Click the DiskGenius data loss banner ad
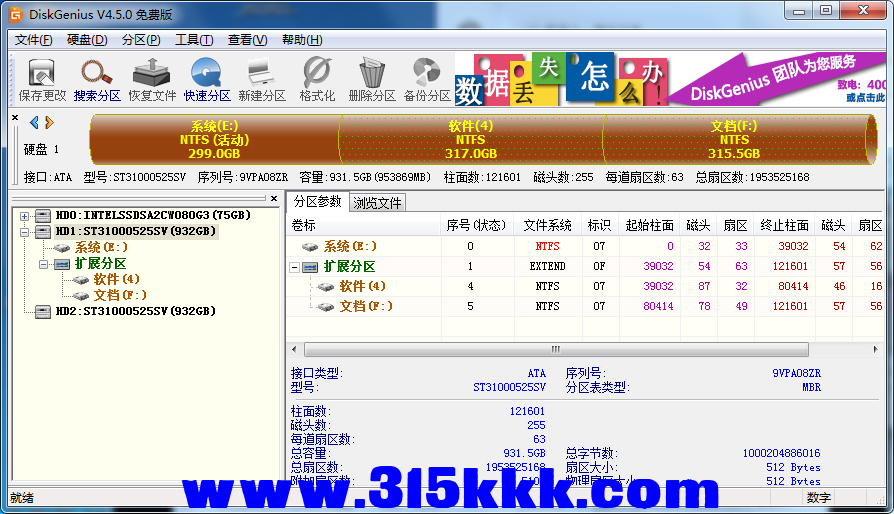The height and width of the screenshot is (514, 894). (670, 79)
